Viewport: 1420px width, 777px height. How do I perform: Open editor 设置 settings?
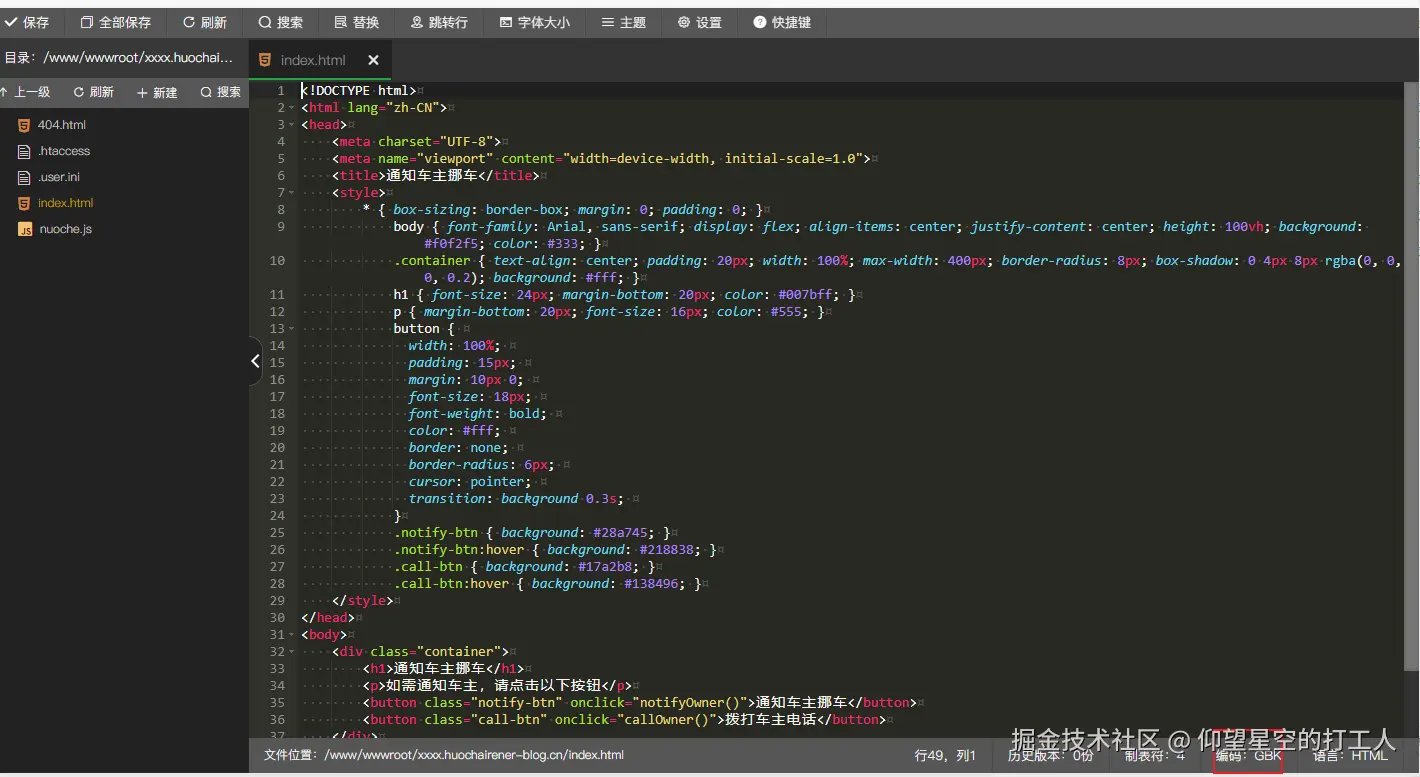click(700, 22)
